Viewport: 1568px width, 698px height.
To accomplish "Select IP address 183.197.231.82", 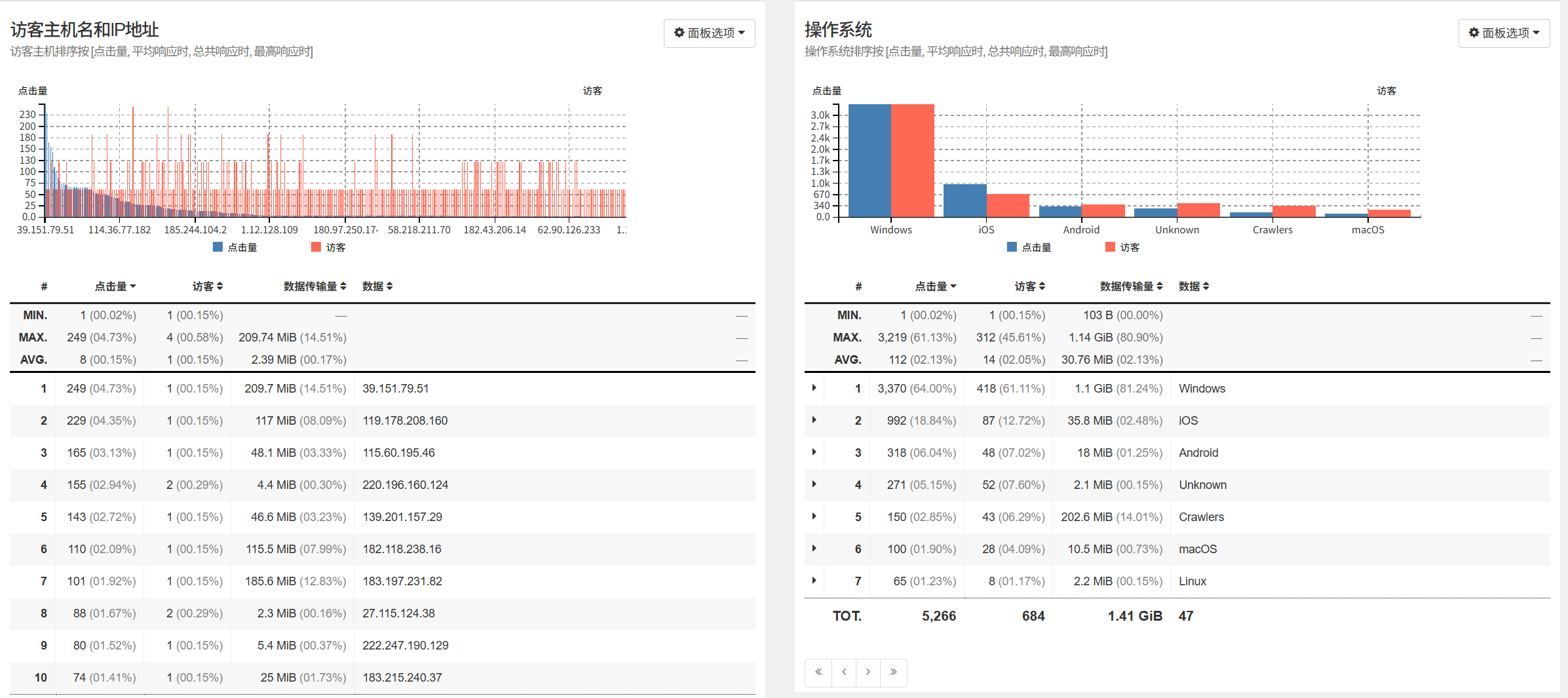I will tap(402, 581).
